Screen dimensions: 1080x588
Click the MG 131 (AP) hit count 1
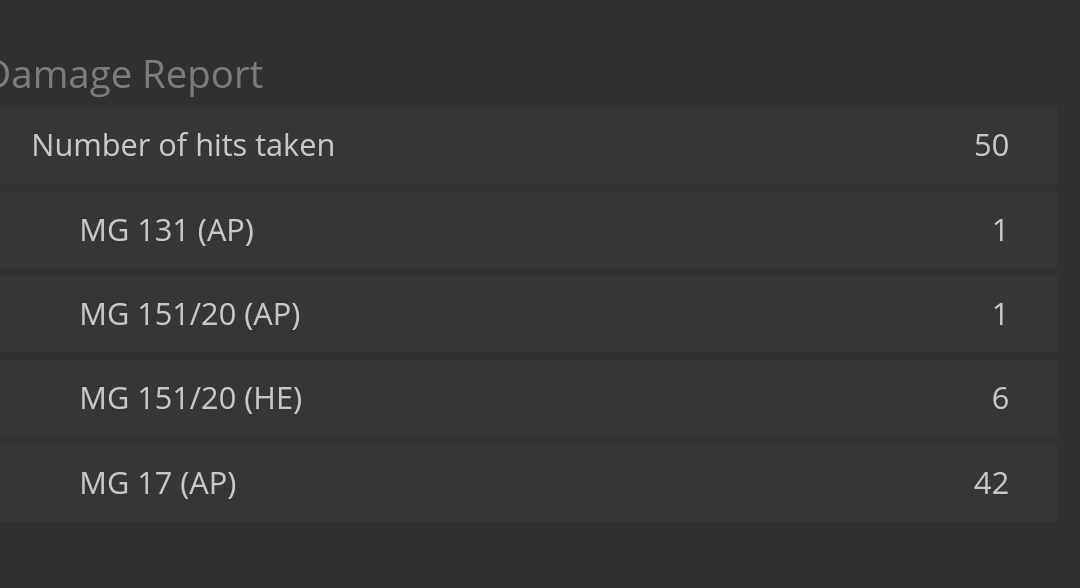pos(999,230)
